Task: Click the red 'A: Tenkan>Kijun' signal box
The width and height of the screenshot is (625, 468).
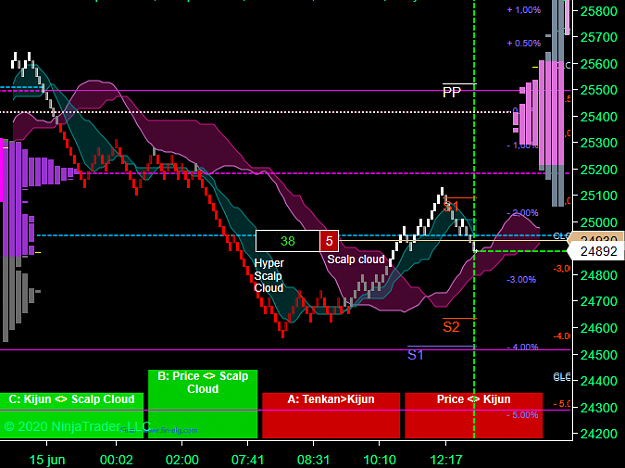Action: (331, 415)
